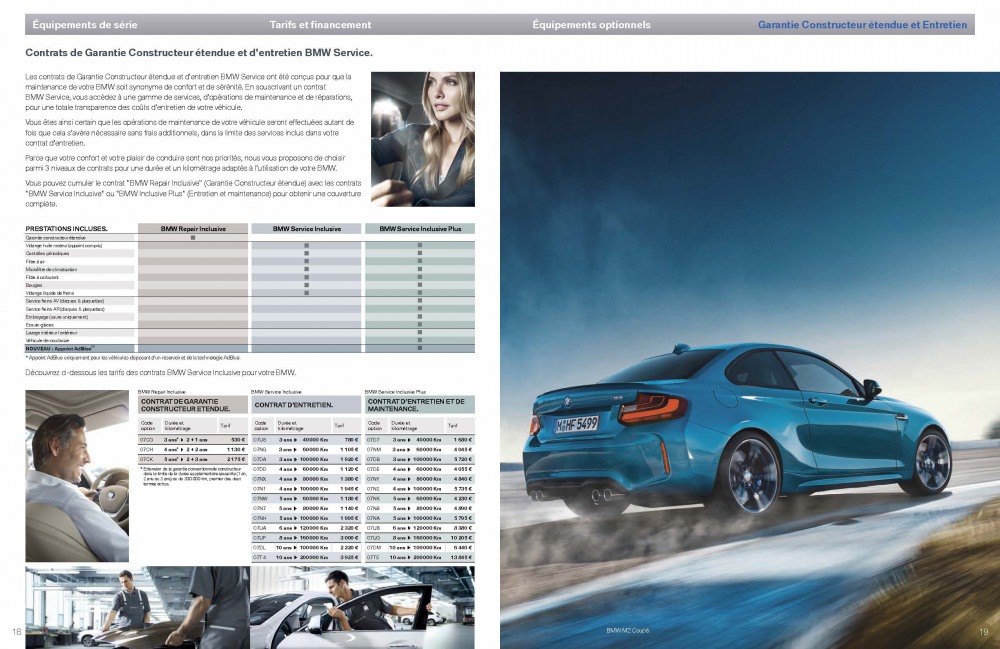Click the Vidange huile moteur row label

click(x=64, y=245)
